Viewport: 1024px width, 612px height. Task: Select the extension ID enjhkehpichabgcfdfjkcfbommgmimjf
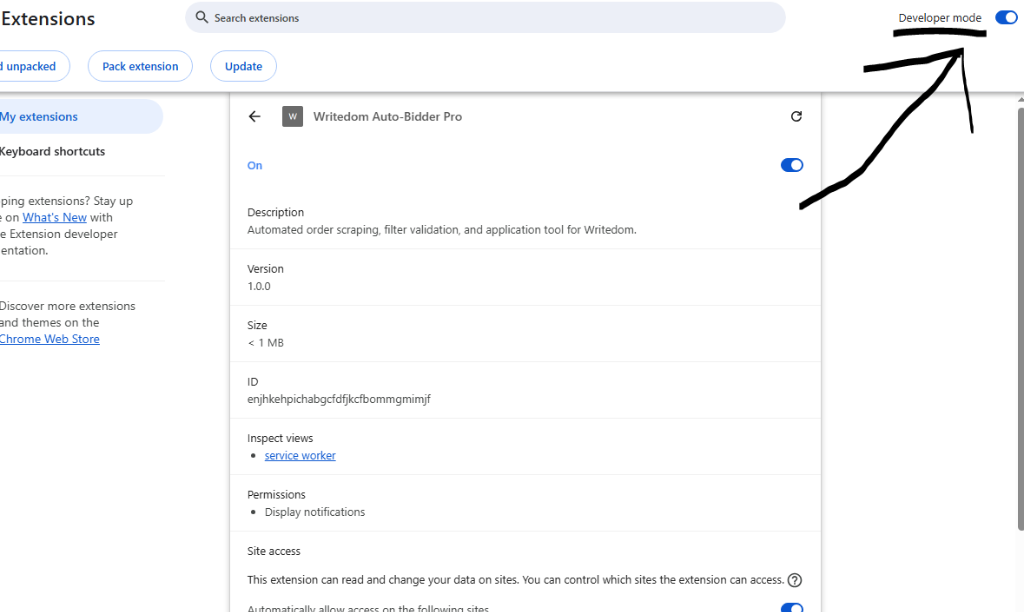tap(338, 399)
